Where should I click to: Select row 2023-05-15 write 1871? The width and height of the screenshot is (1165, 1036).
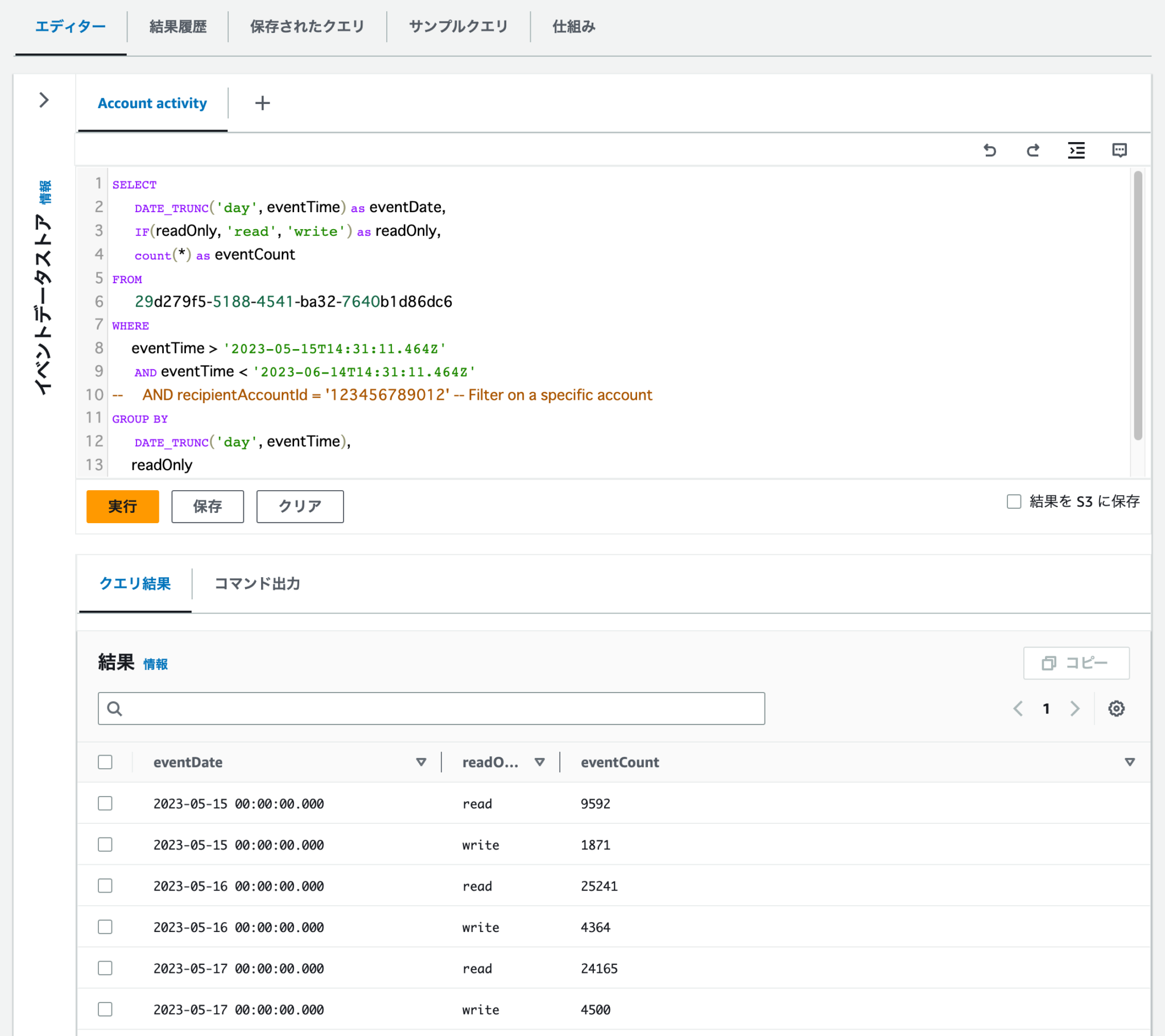[105, 844]
